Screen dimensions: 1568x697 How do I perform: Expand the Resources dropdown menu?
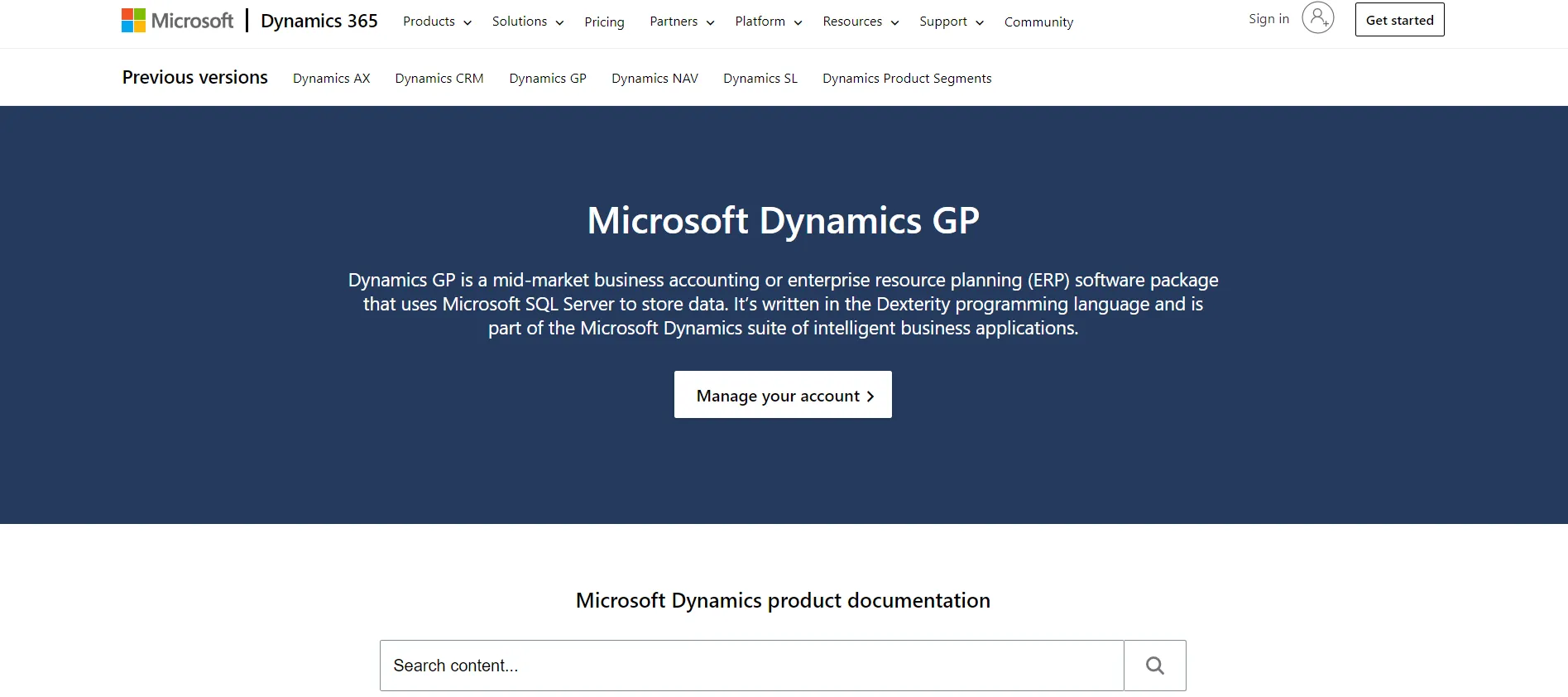coord(861,22)
